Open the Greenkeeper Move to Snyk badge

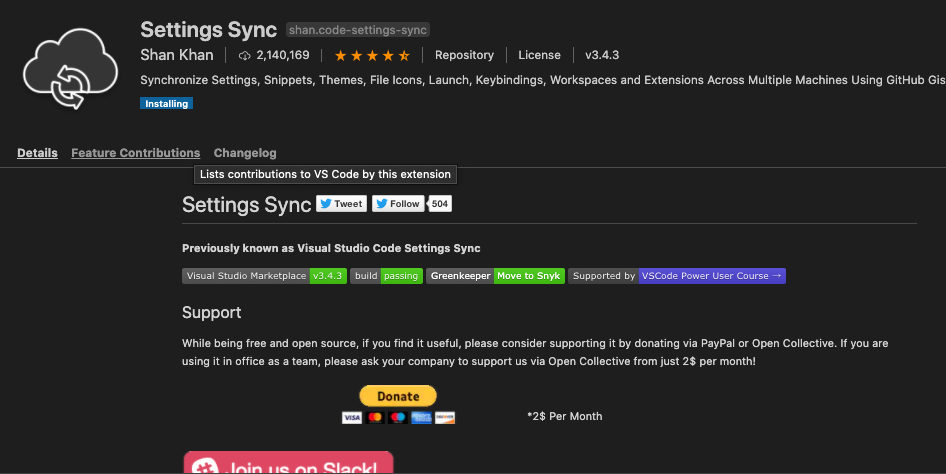495,276
